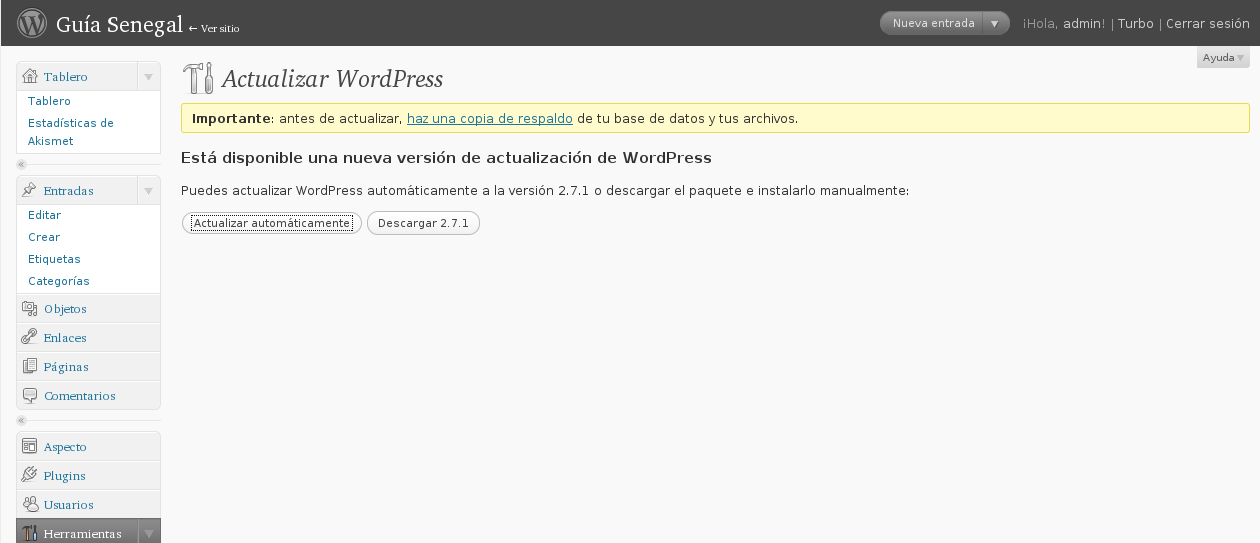Click the Guía Senegal site title
Viewport: 1260px width, 543px height.
point(119,24)
